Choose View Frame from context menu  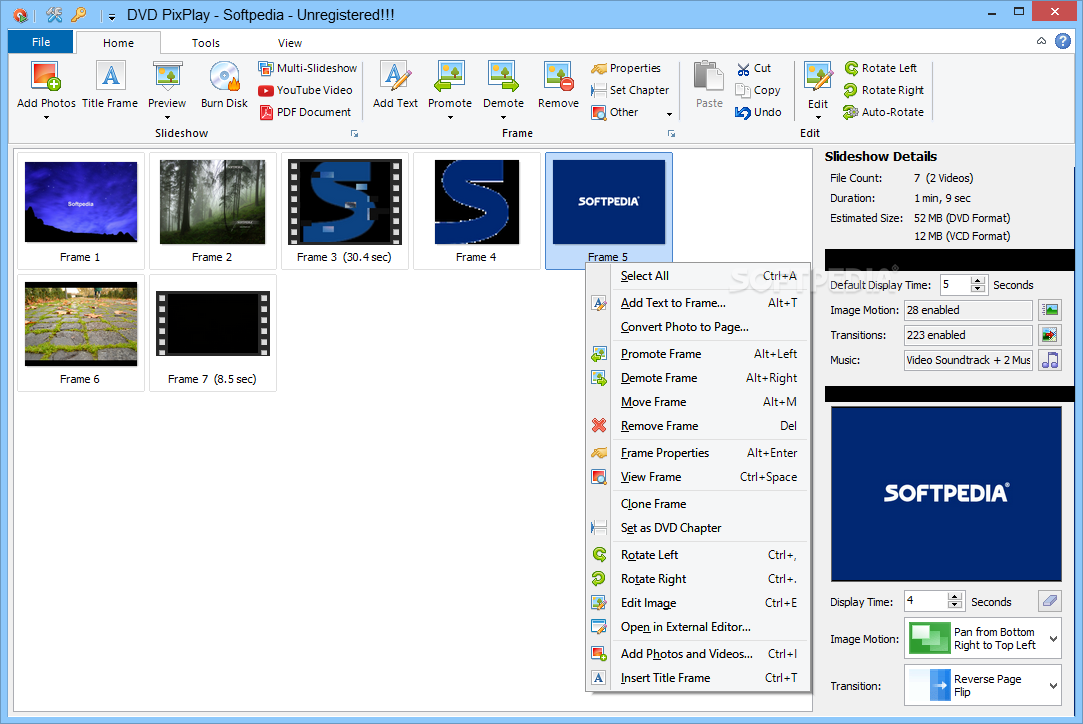tap(698, 477)
